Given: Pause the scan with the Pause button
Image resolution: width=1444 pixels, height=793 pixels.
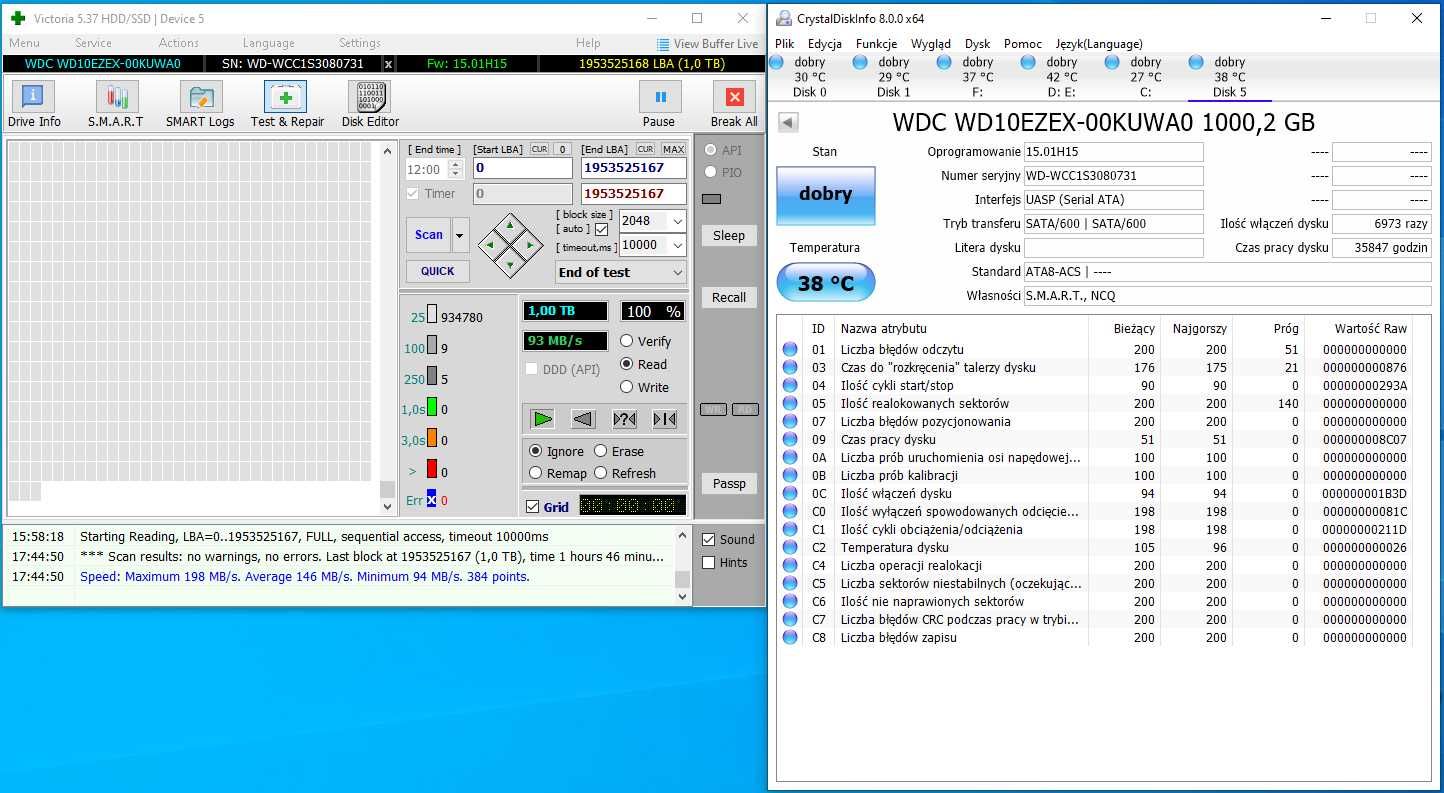Looking at the screenshot, I should (x=659, y=104).
